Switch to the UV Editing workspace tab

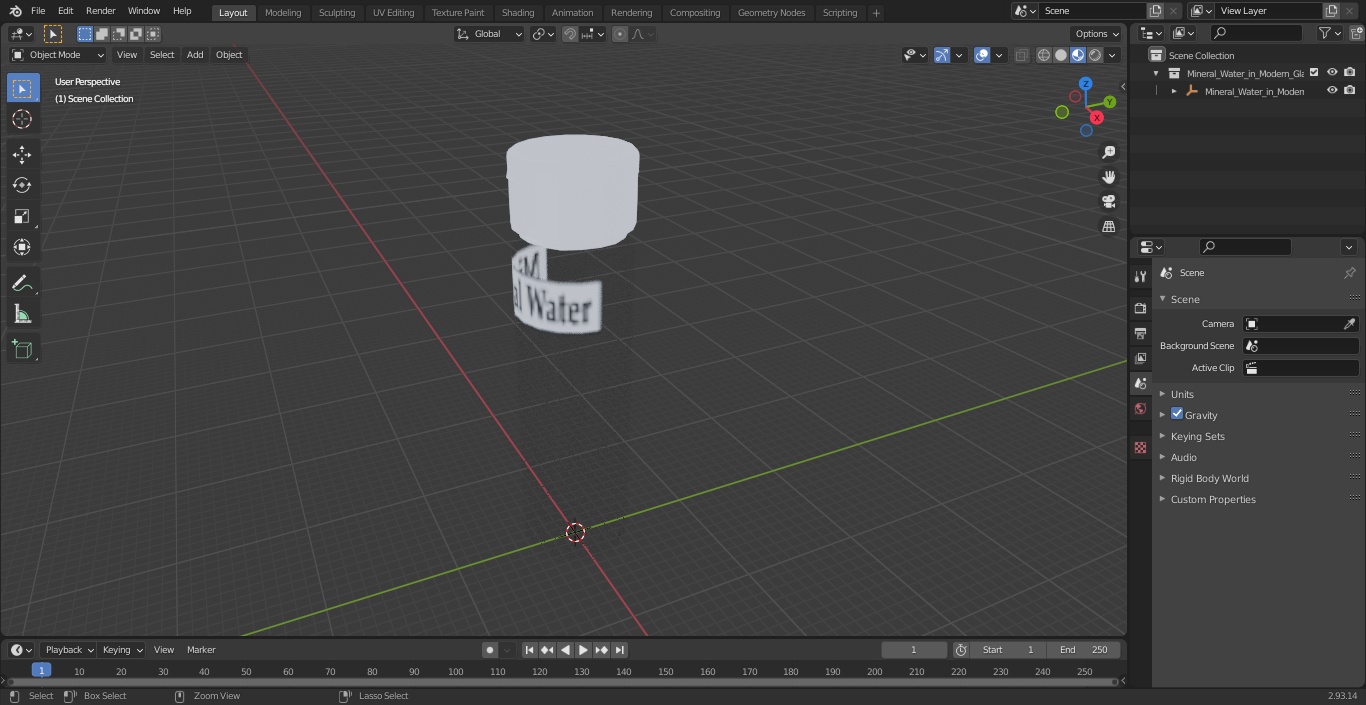point(393,13)
